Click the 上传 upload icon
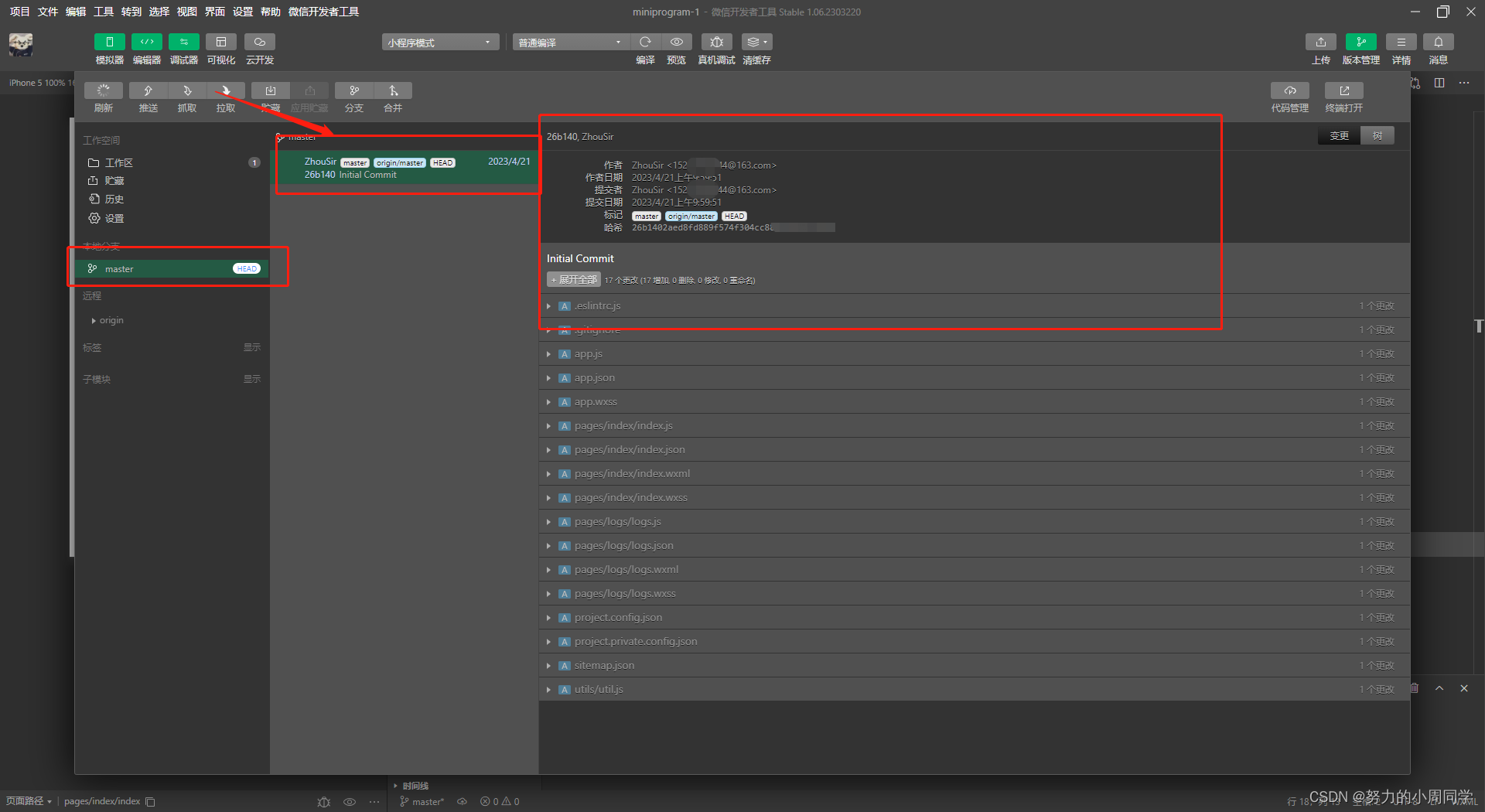Image resolution: width=1485 pixels, height=812 pixels. click(1321, 42)
